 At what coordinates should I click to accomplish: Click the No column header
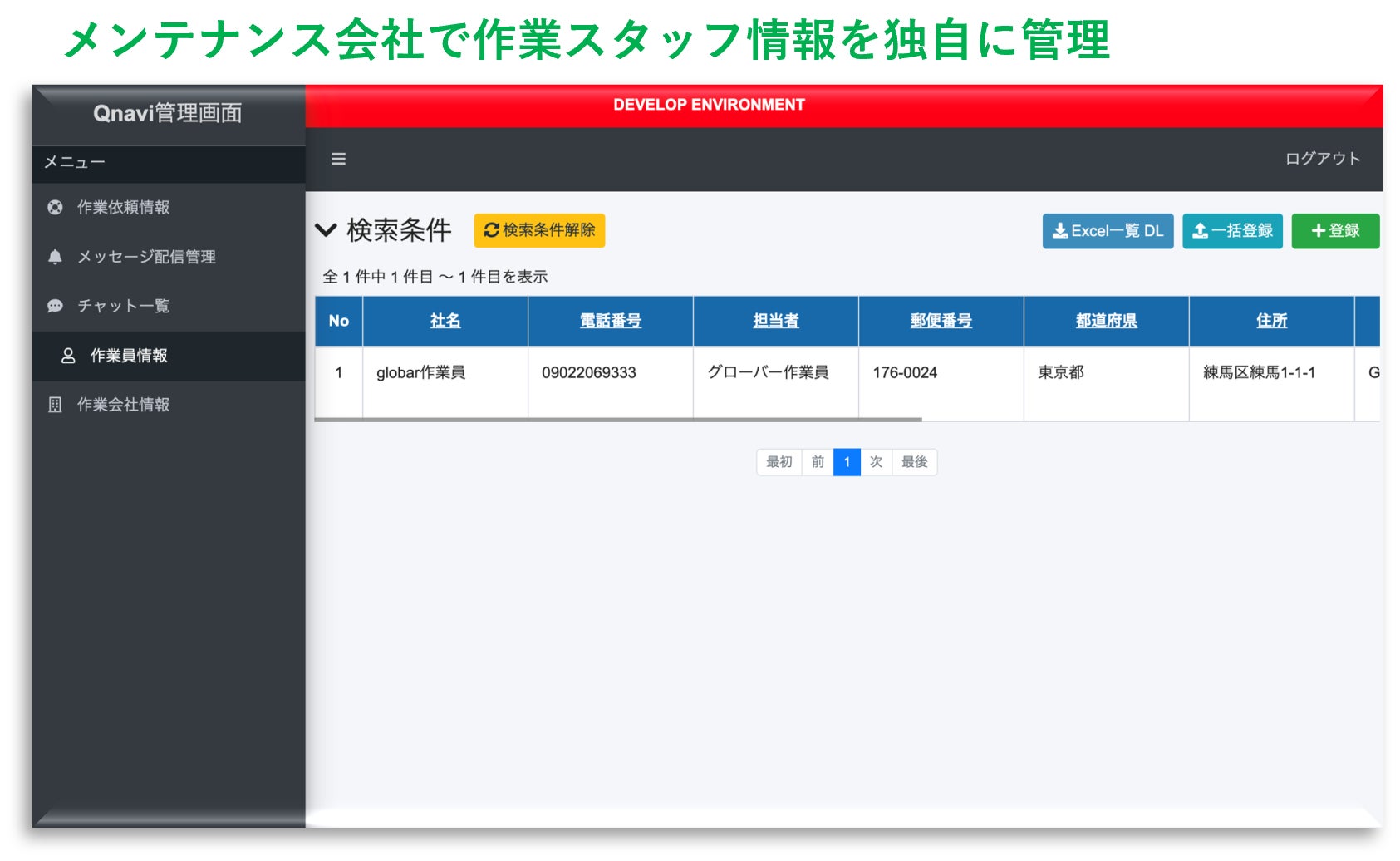[339, 321]
